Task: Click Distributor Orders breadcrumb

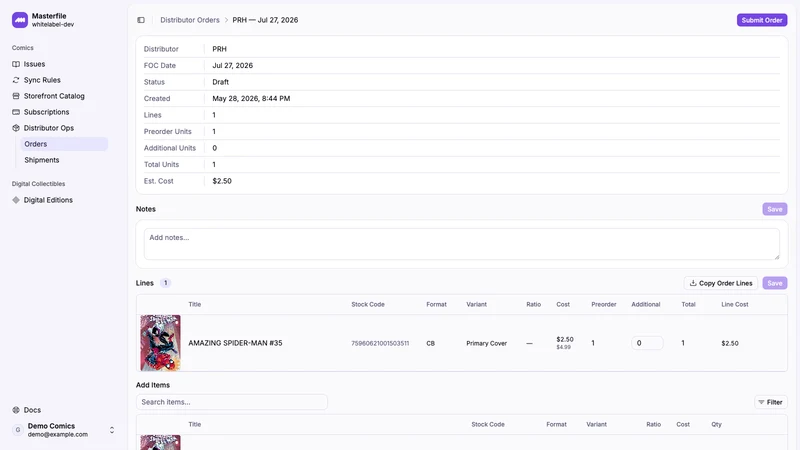Action: (190, 20)
